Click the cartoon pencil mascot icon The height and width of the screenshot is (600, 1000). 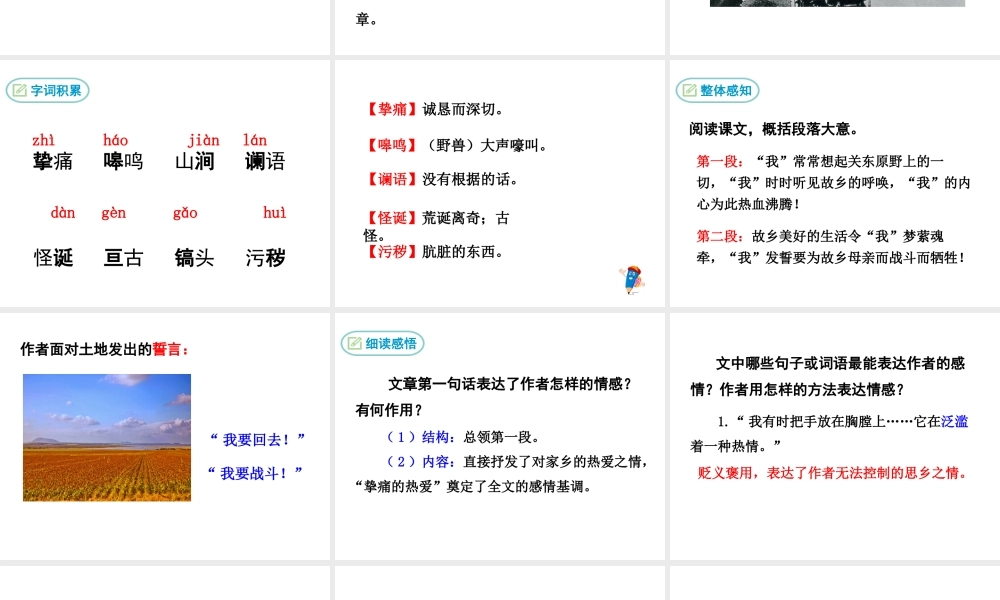632,280
